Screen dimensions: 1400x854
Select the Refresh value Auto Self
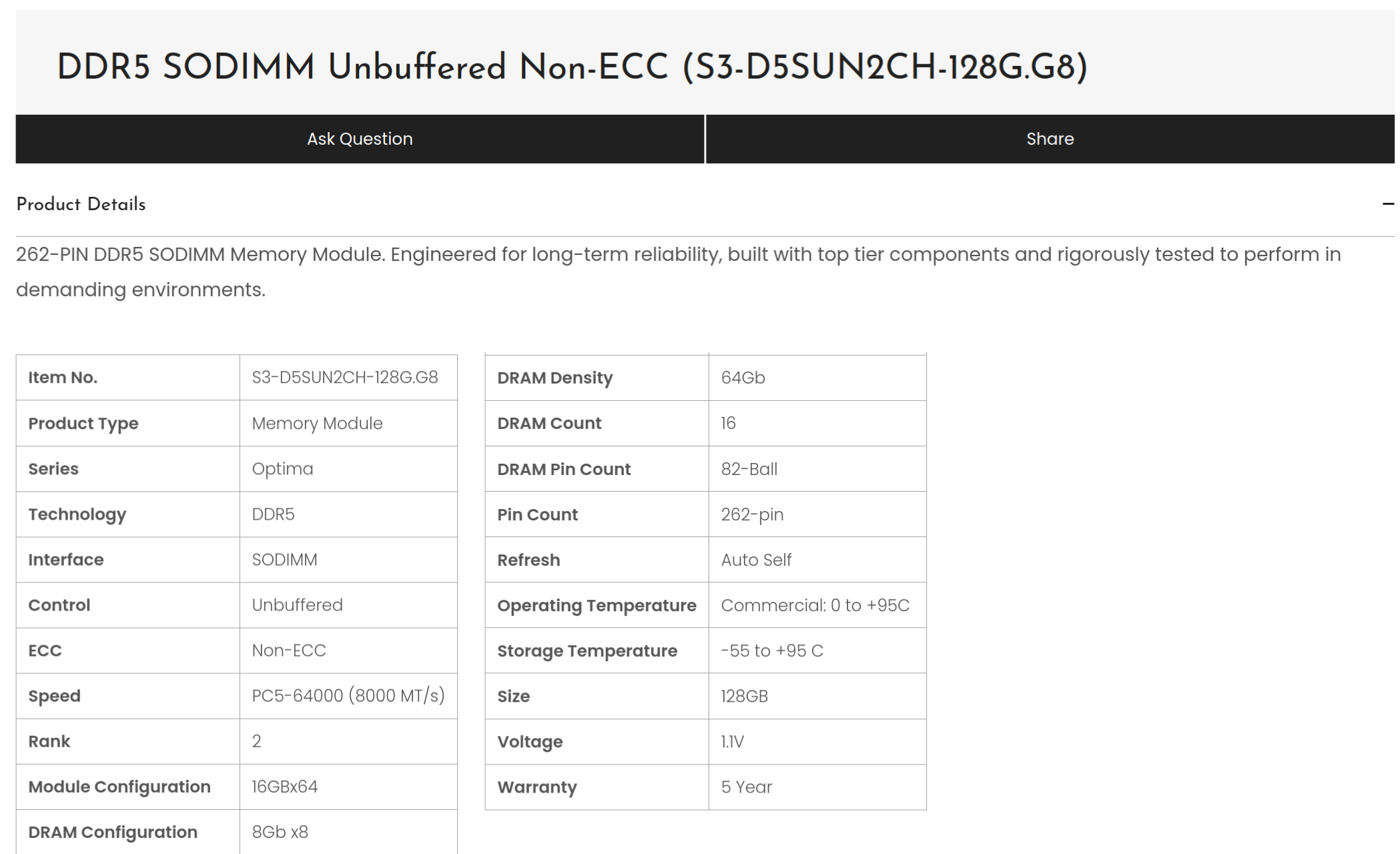pyautogui.click(x=756, y=560)
